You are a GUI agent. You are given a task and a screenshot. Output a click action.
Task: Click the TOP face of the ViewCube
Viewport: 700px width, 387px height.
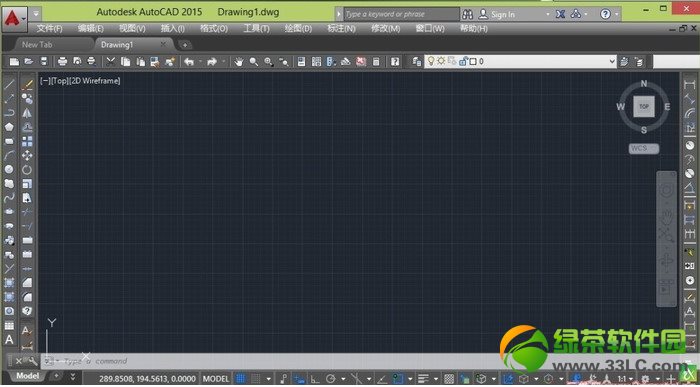644,107
